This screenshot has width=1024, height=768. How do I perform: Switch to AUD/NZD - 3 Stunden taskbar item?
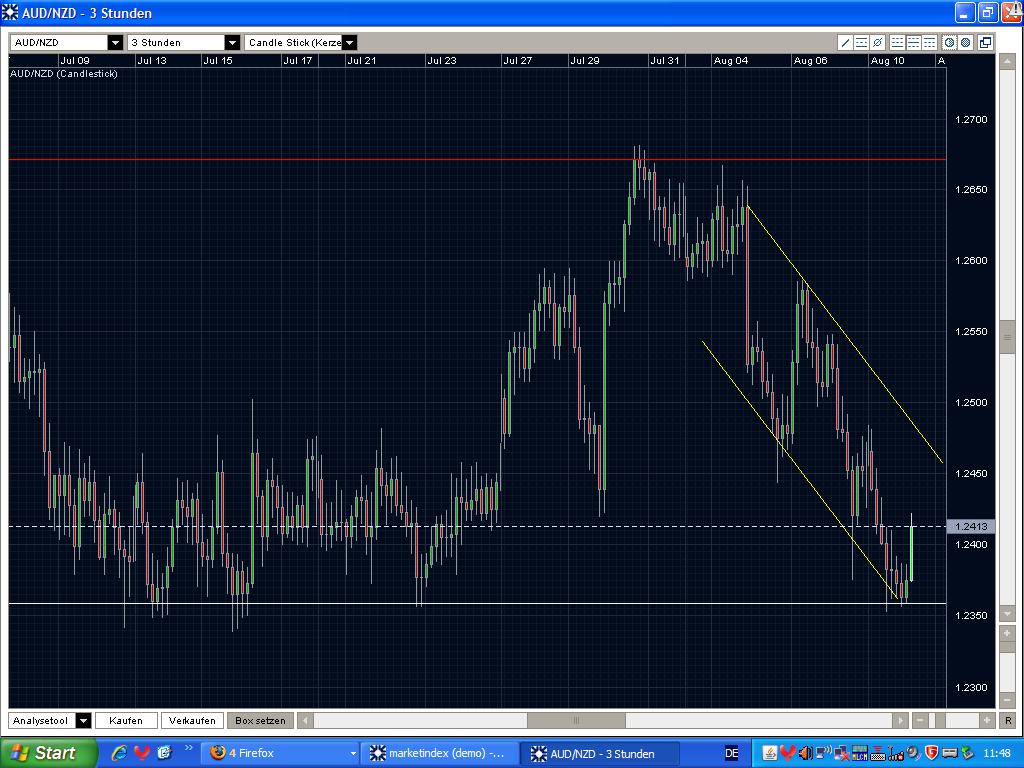tap(600, 753)
